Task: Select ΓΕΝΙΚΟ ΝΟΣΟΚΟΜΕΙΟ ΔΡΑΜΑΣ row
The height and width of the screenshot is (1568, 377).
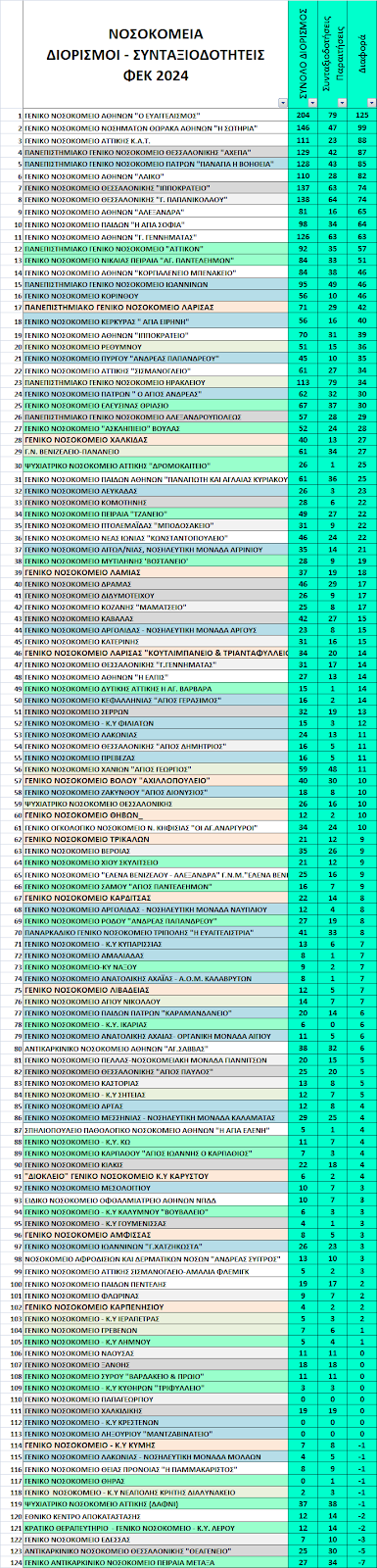Action: [x=188, y=584]
